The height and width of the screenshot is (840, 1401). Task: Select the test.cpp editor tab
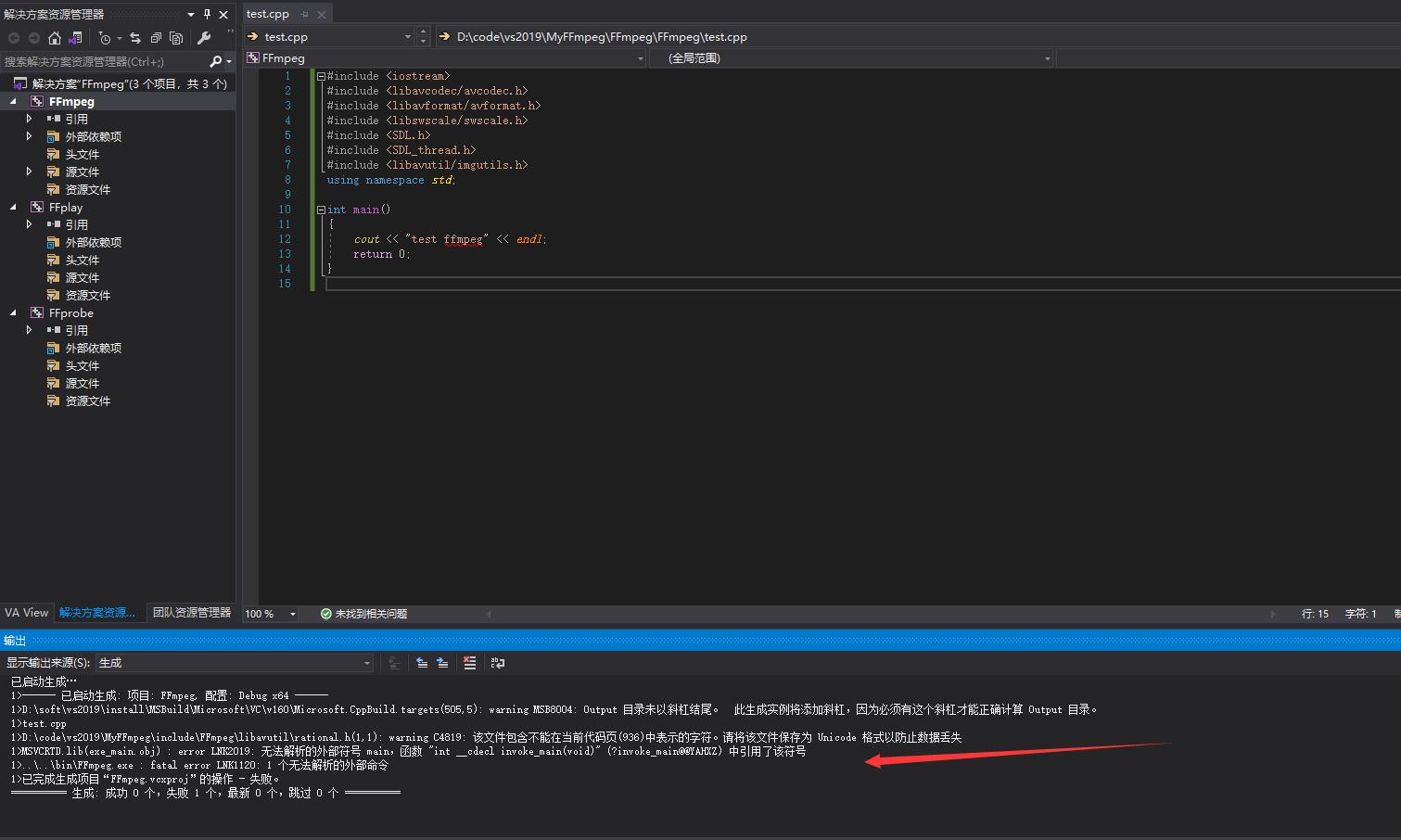(268, 14)
